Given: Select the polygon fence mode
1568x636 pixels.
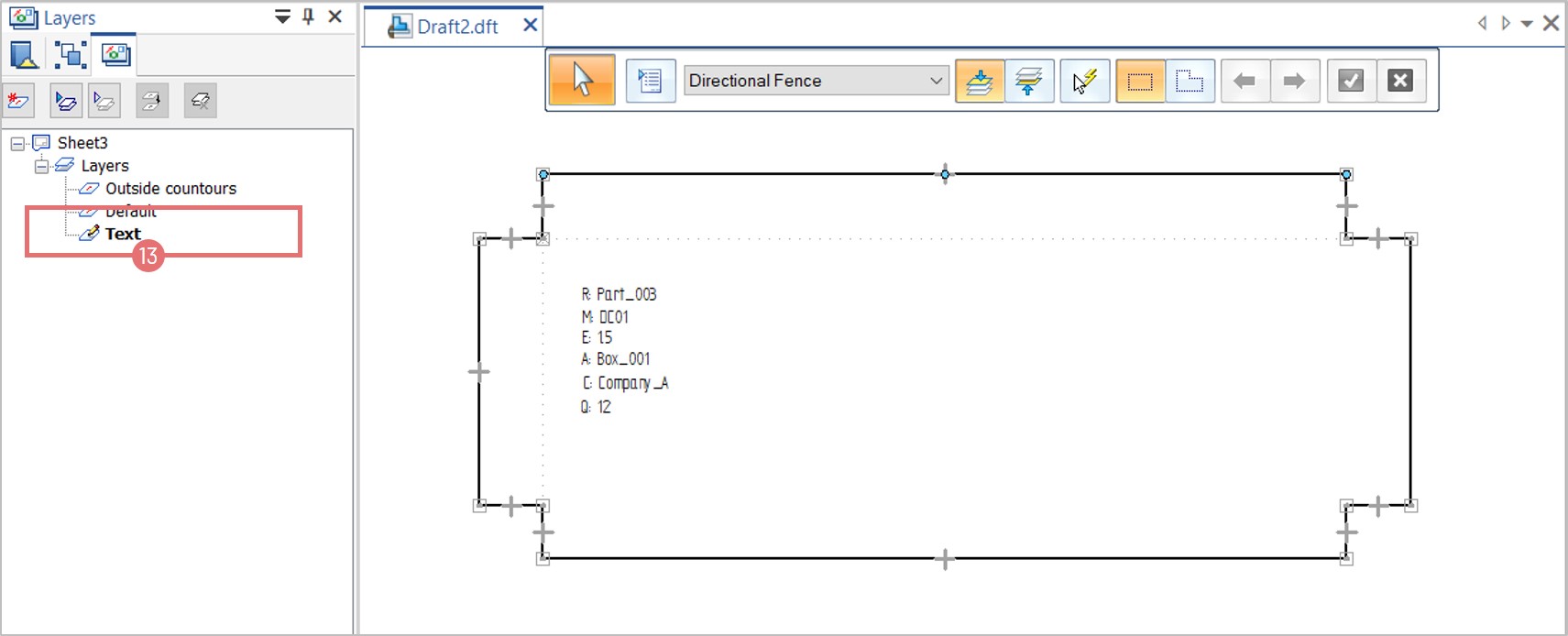Looking at the screenshot, I should pyautogui.click(x=1190, y=81).
